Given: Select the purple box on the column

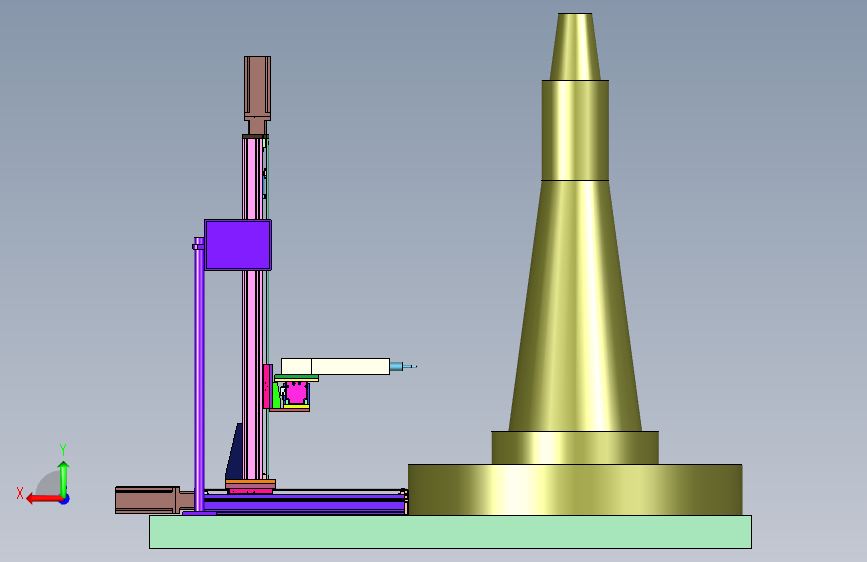Looking at the screenshot, I should click(x=238, y=244).
